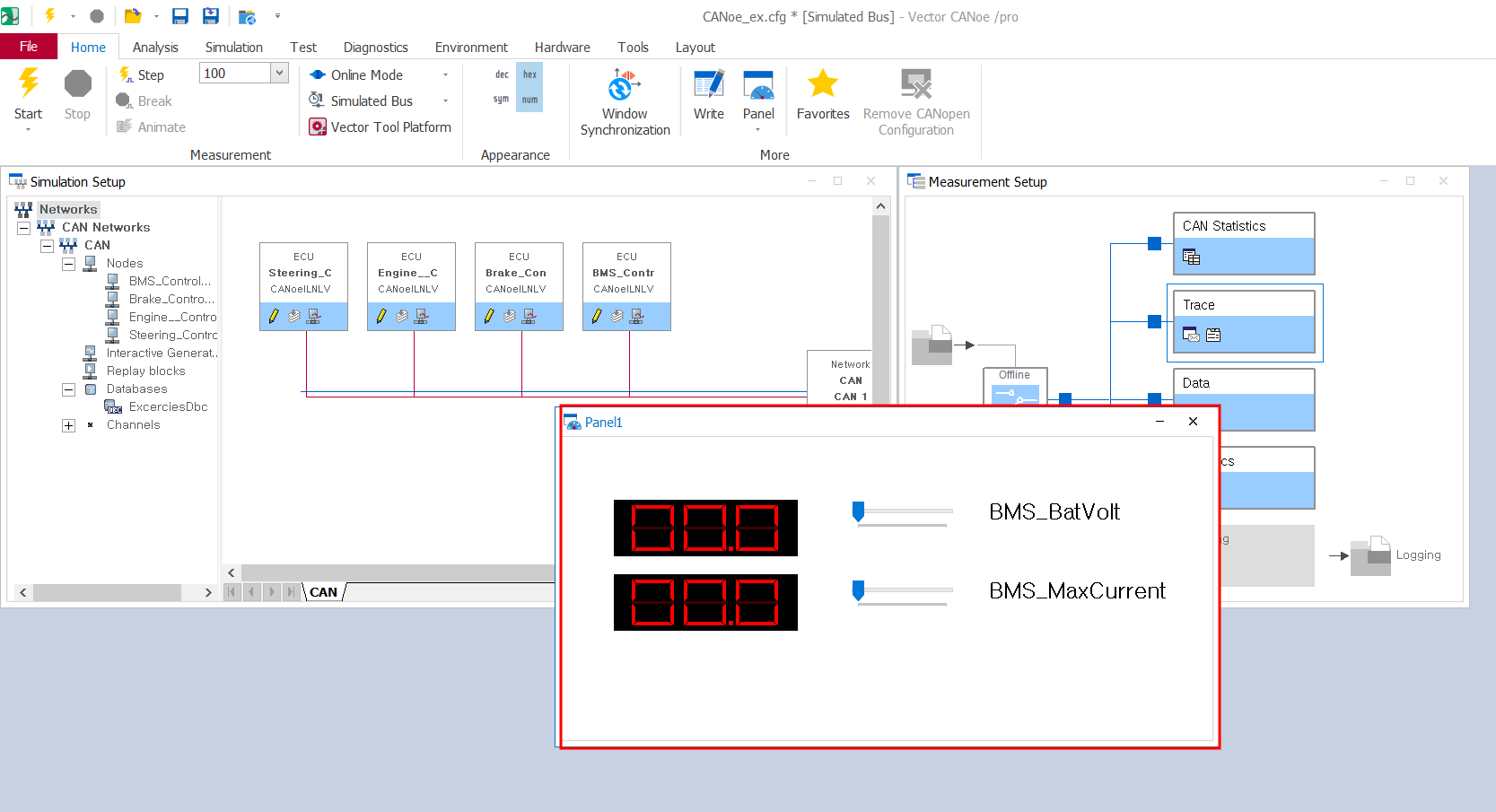Adjust the BMS_MaxCurrent slider handle
1496x812 pixels.
[x=858, y=590]
